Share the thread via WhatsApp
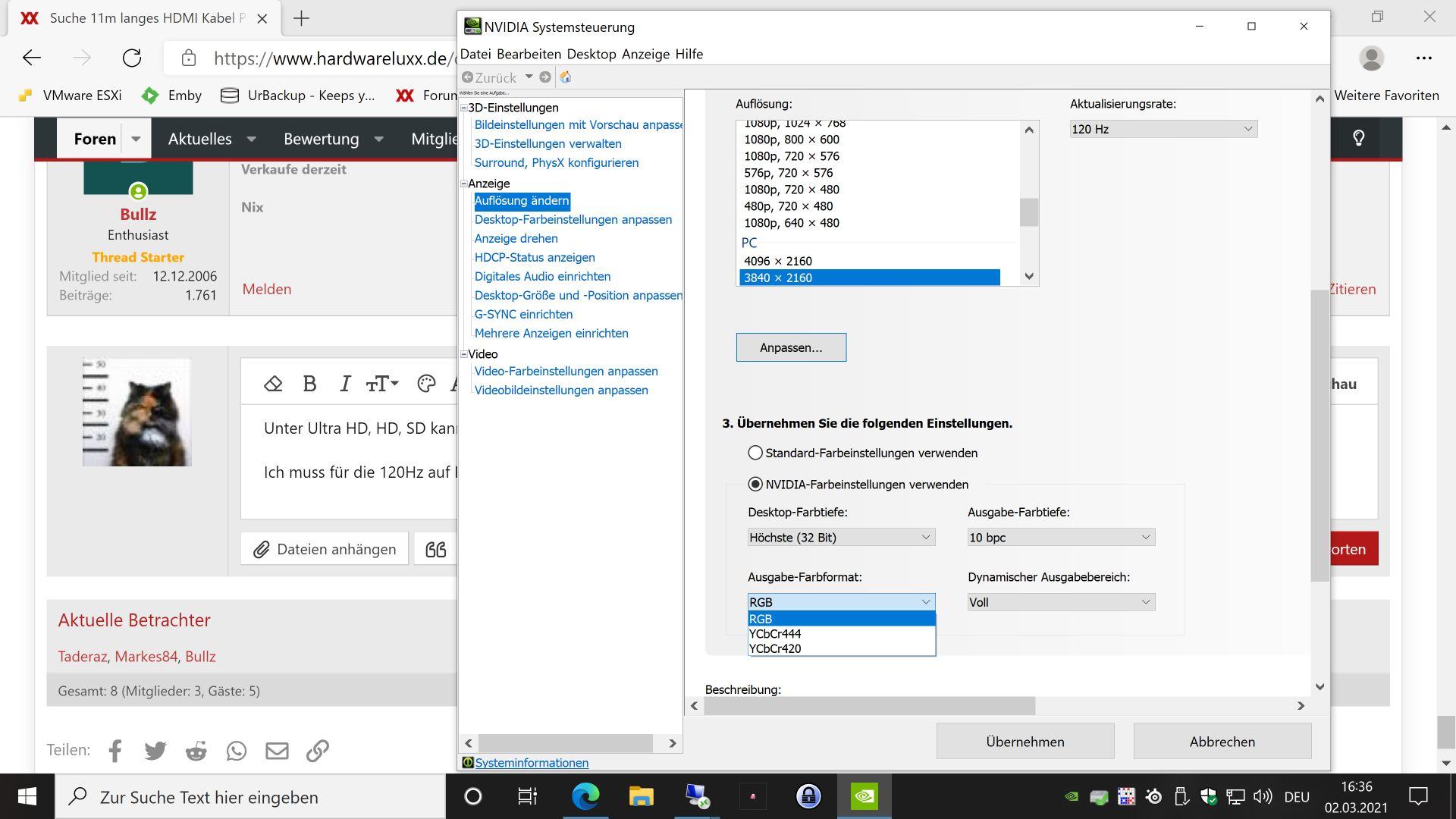1456x819 pixels. (237, 751)
